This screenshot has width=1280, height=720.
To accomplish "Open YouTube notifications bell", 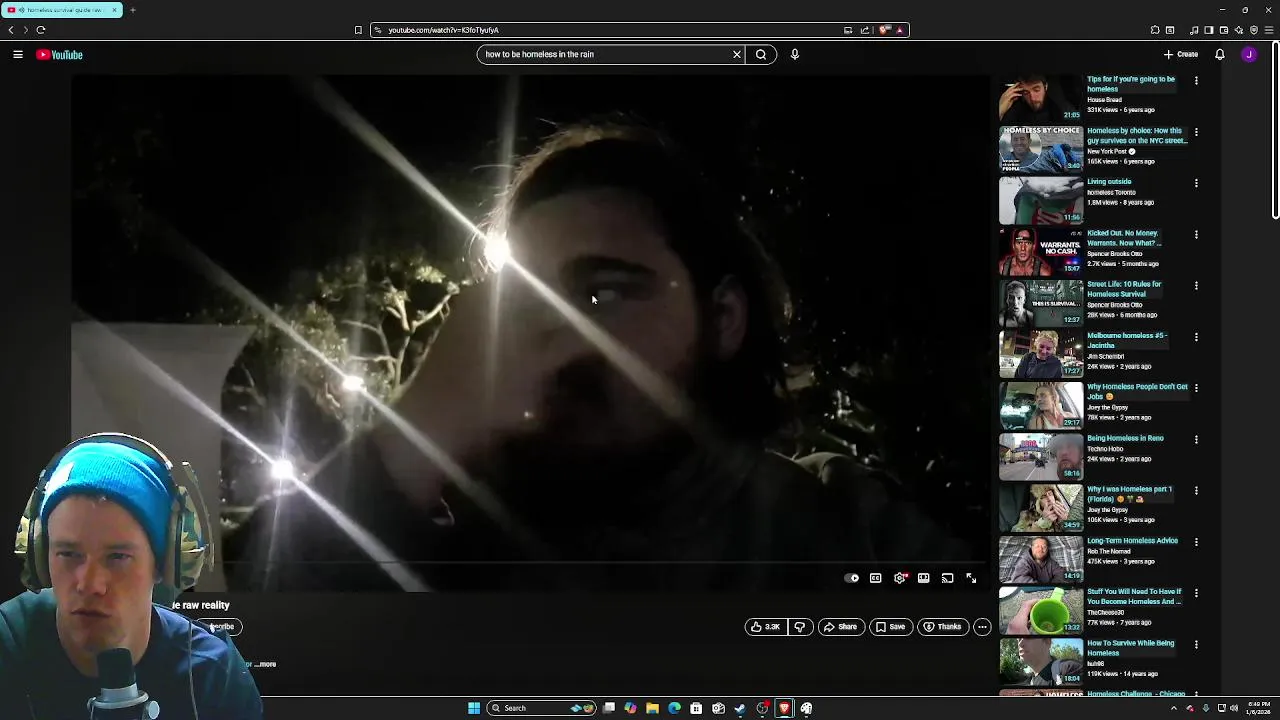I will coord(1220,54).
